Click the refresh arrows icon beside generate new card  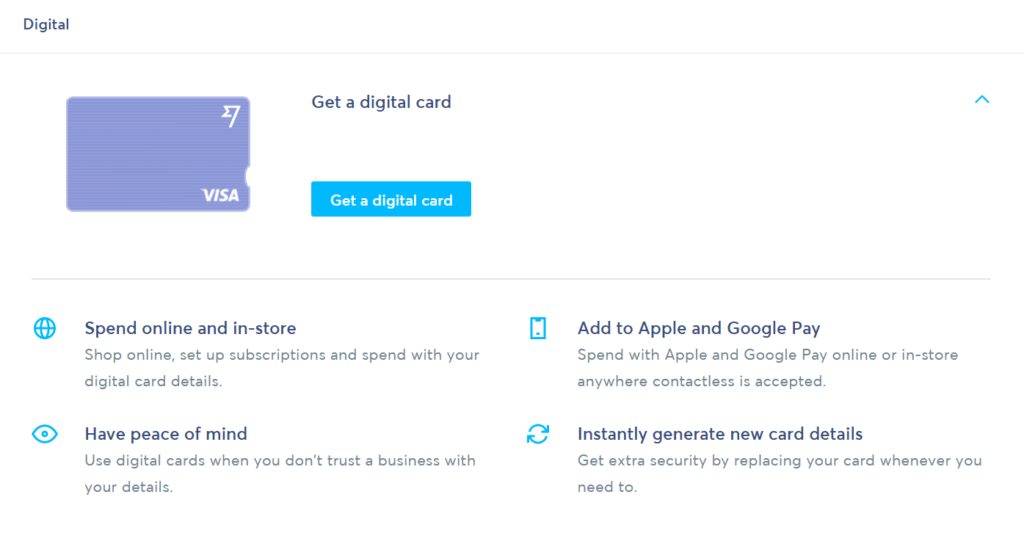(537, 434)
